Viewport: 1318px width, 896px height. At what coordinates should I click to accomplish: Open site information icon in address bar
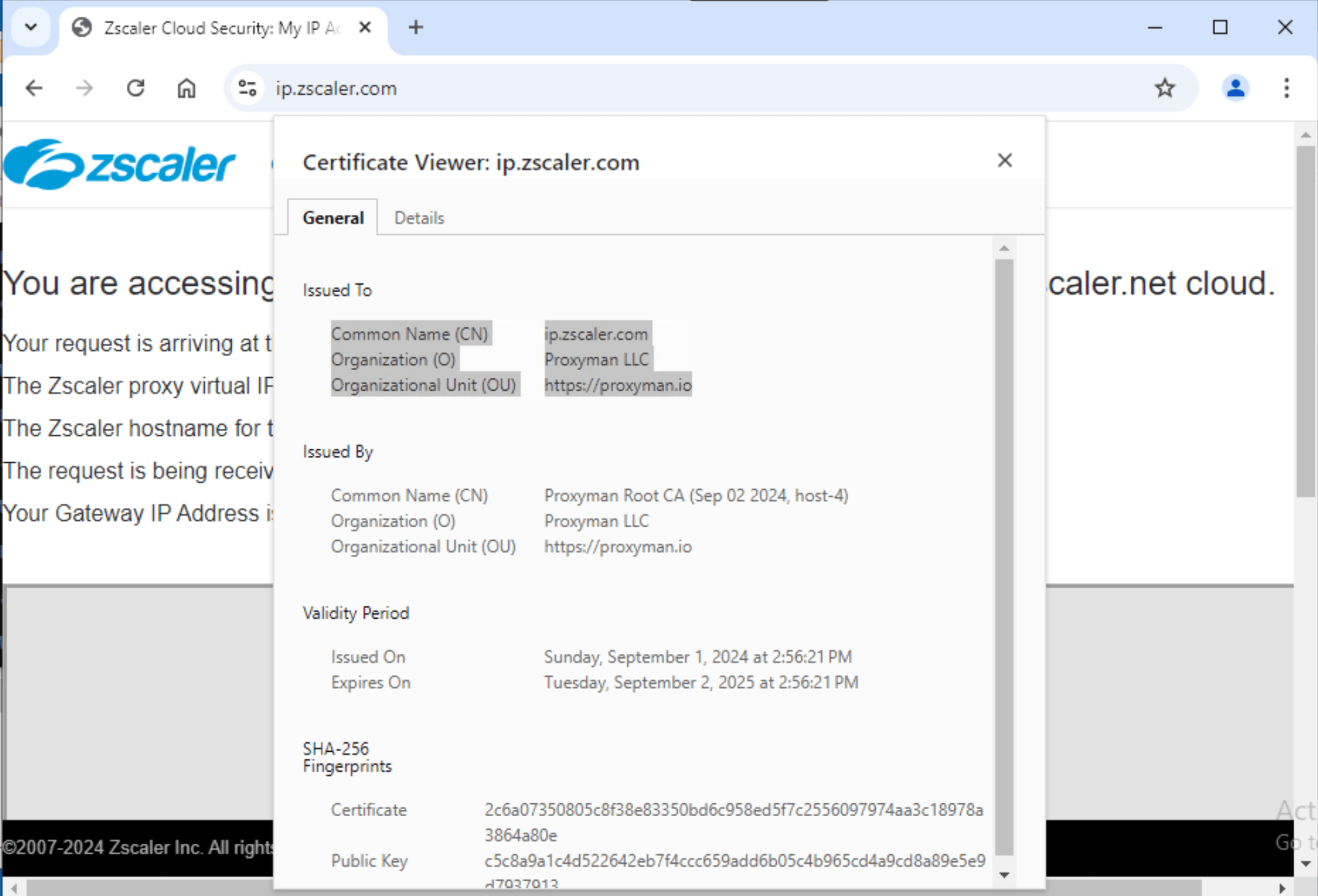(x=247, y=88)
